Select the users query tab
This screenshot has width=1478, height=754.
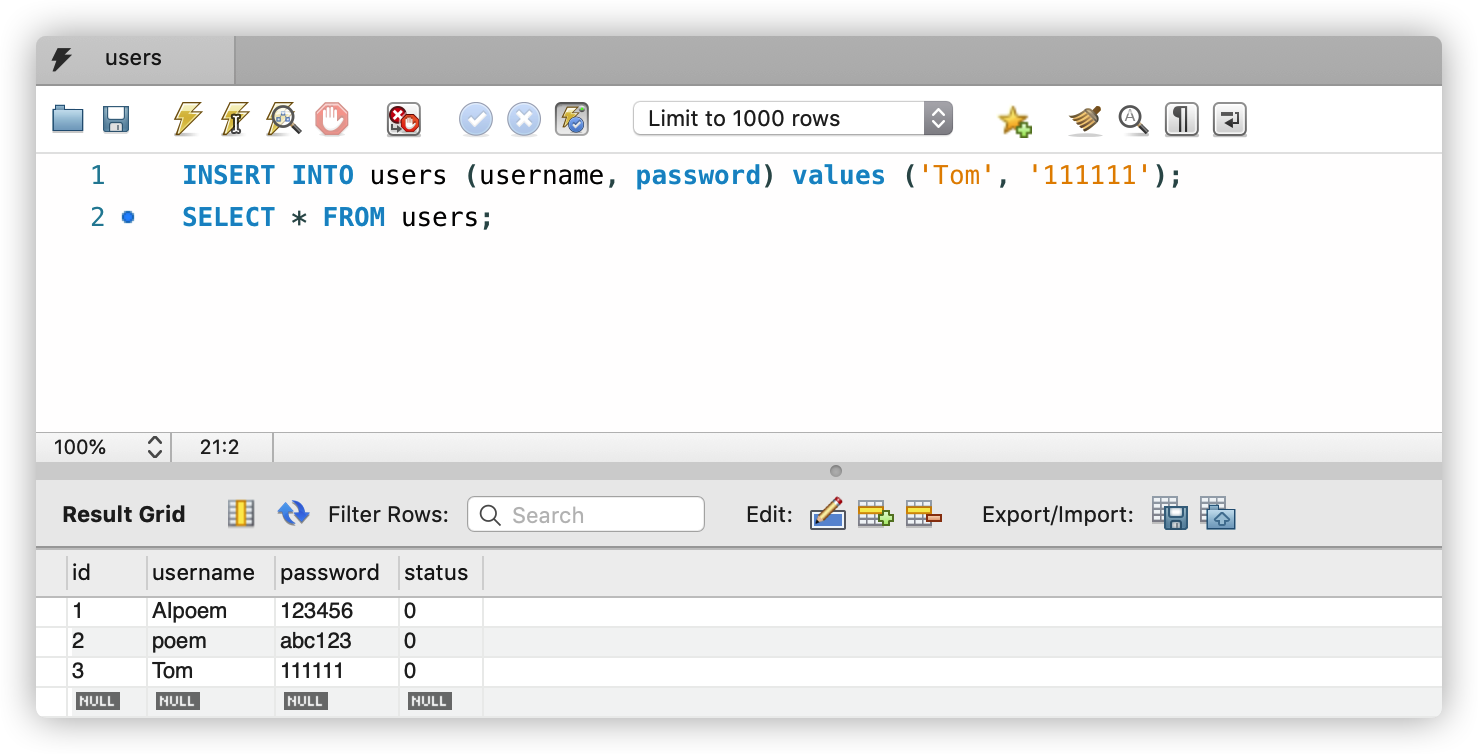pyautogui.click(x=135, y=59)
